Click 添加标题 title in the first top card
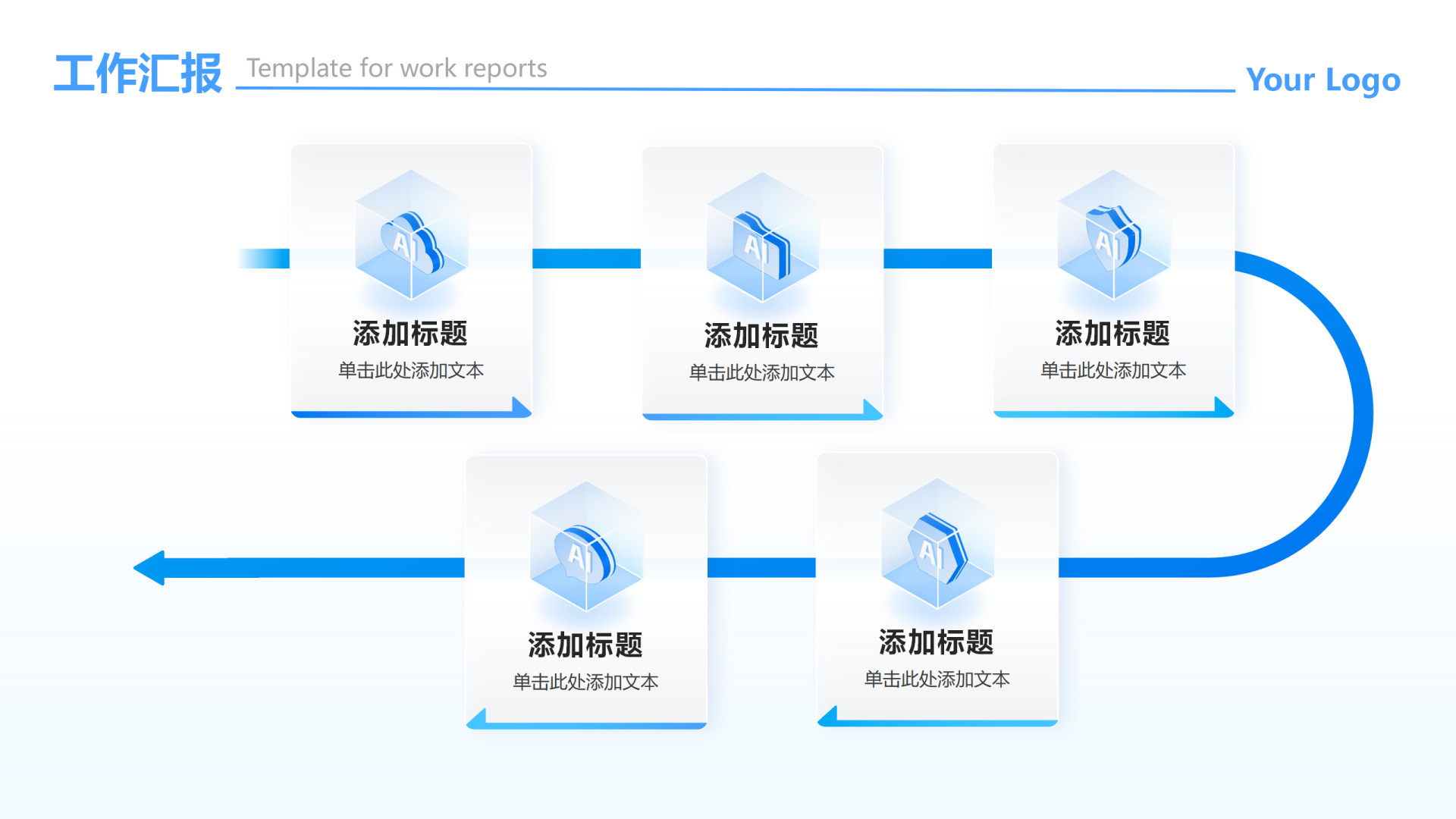This screenshot has height=819, width=1456. point(410,334)
